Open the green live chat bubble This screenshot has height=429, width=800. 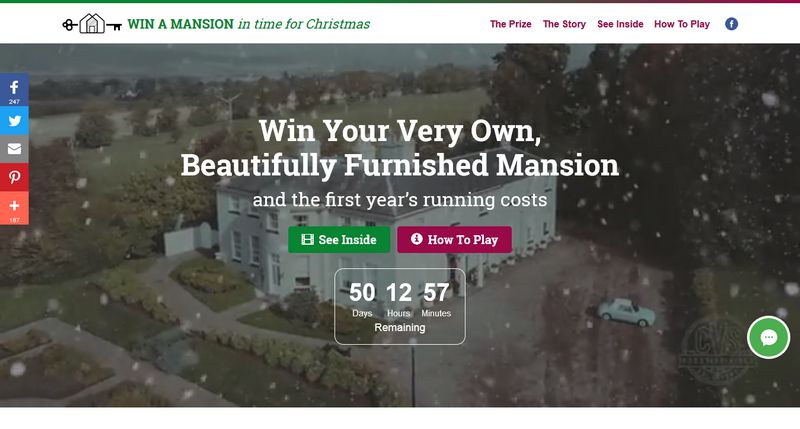coord(768,337)
